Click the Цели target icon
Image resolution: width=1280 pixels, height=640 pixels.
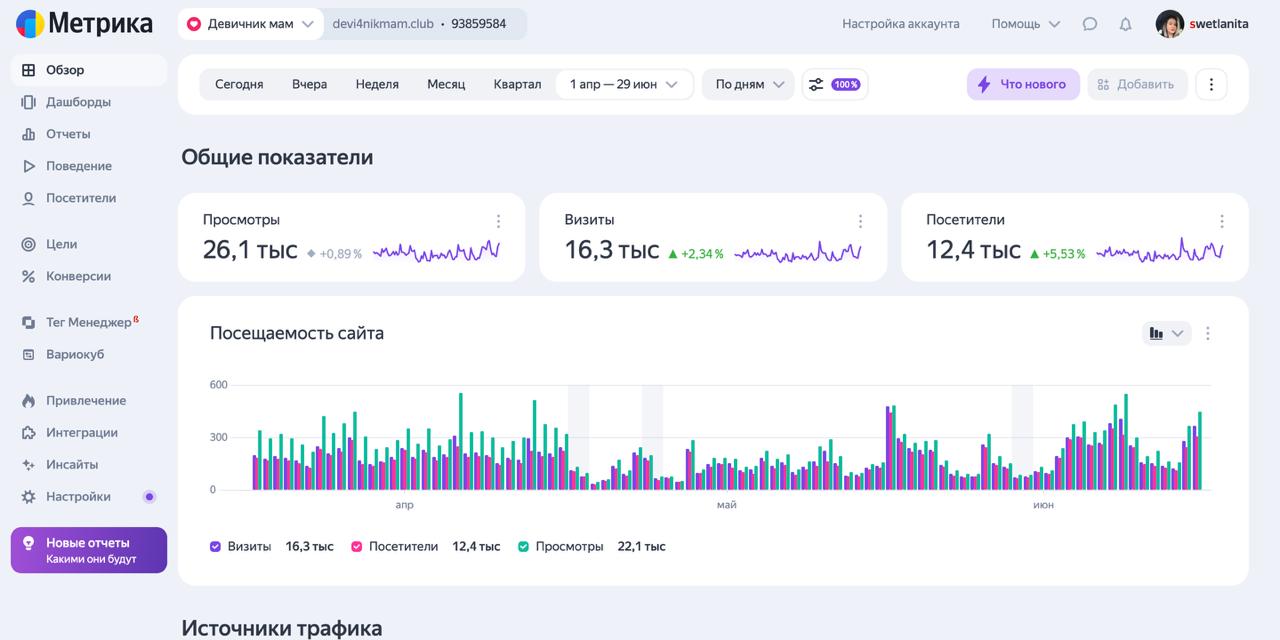pos(28,244)
